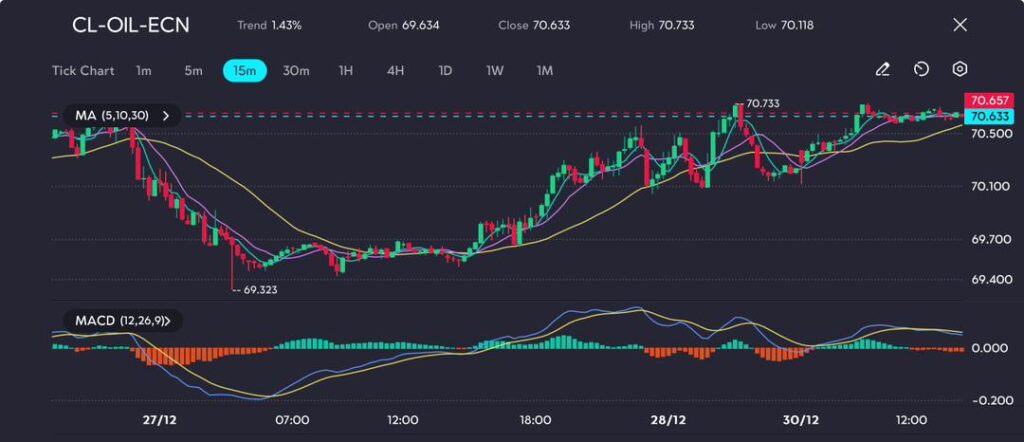Select the 1m timeframe

click(x=144, y=71)
